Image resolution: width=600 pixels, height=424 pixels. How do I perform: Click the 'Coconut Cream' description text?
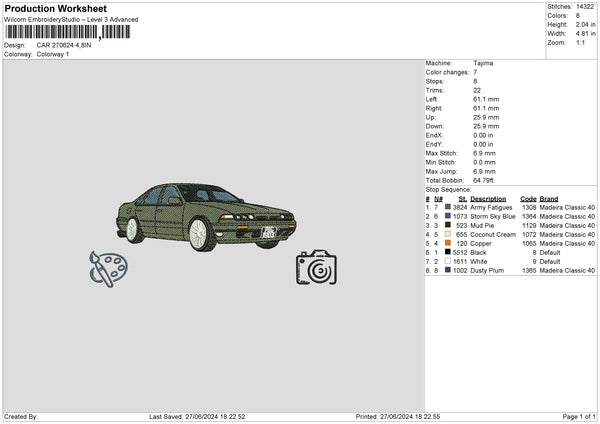(x=493, y=235)
